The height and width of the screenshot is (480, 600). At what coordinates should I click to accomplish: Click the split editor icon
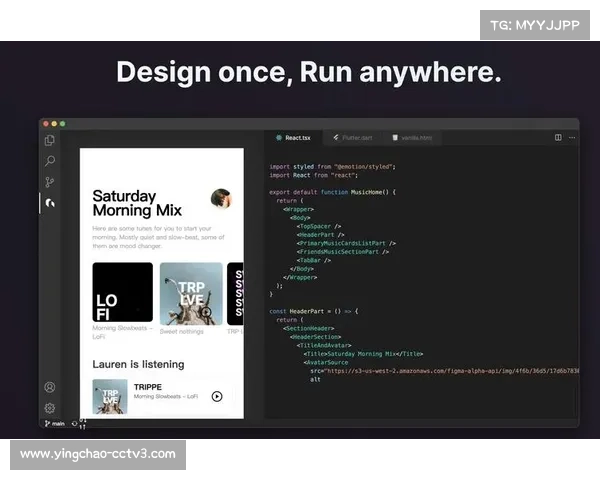point(558,137)
